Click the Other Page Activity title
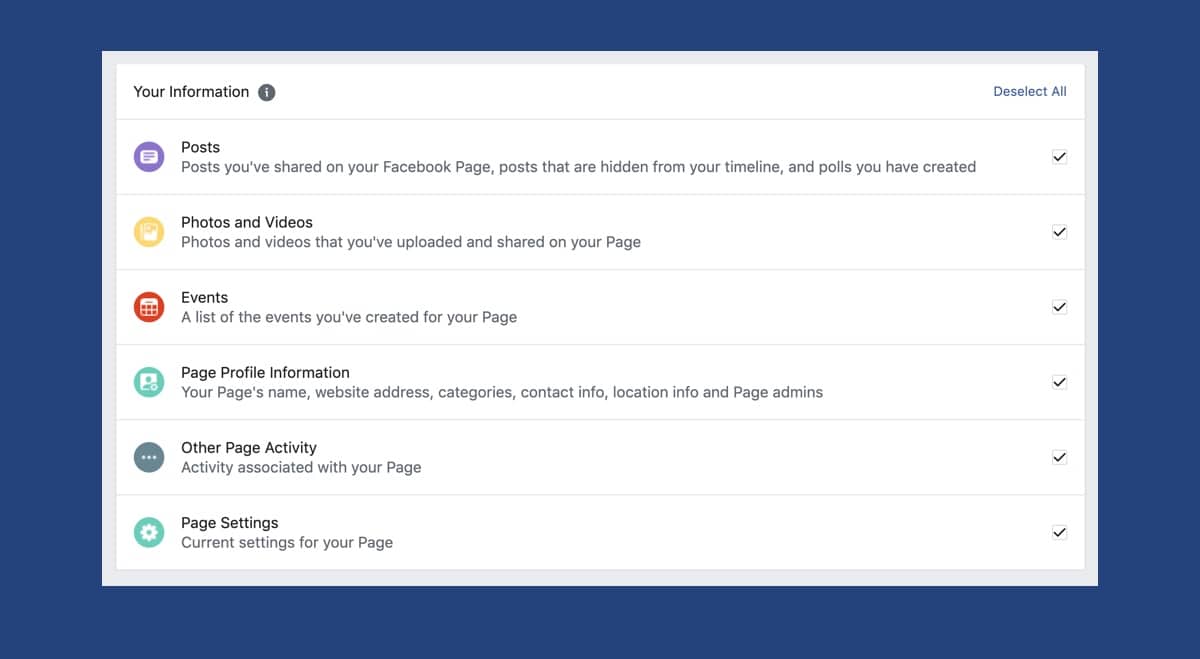Image resolution: width=1200 pixels, height=659 pixels. click(x=248, y=447)
